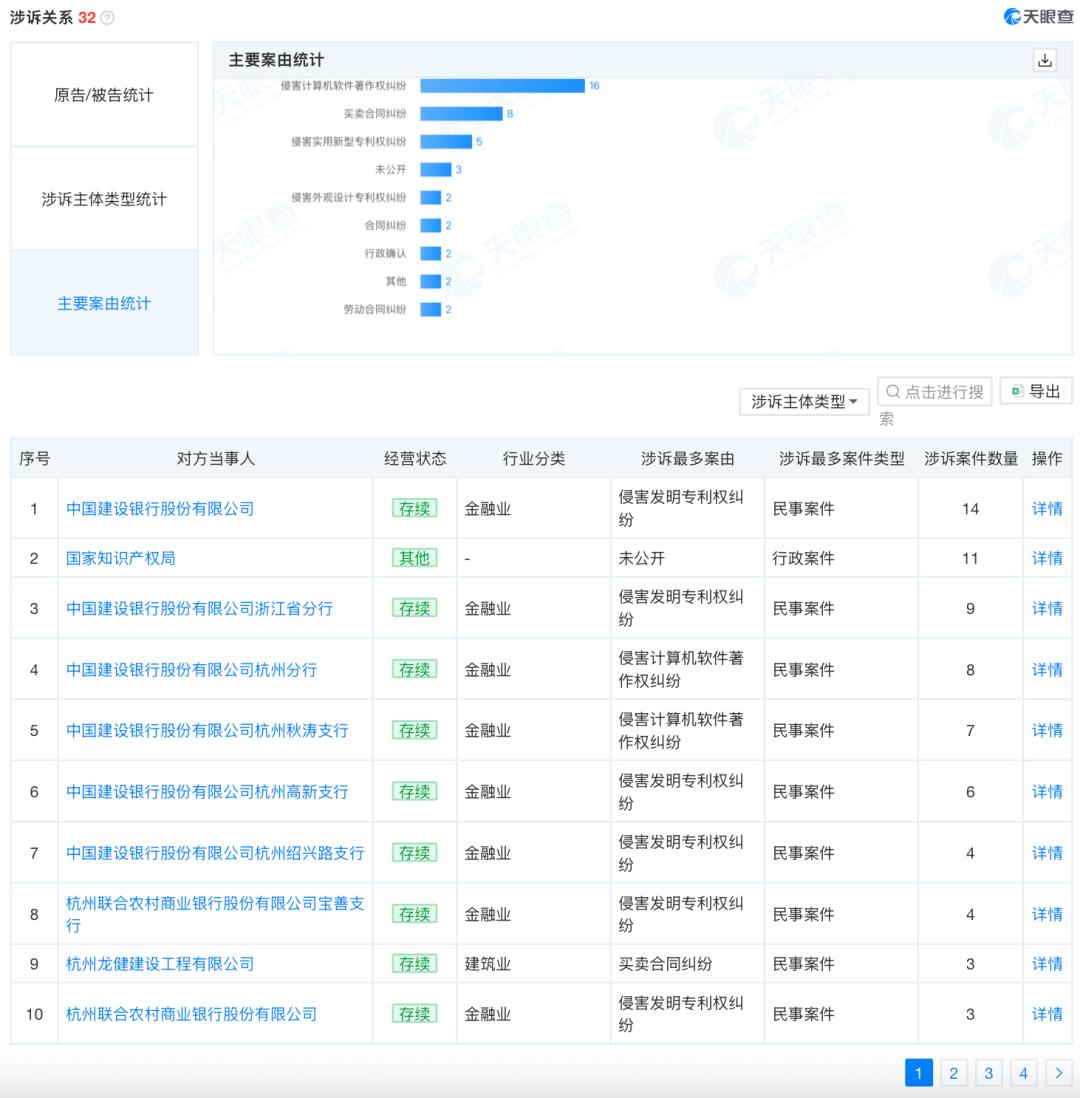The width and height of the screenshot is (1080, 1098).
Task: Open the 涉诉主体类型 dropdown filter
Action: tap(804, 401)
